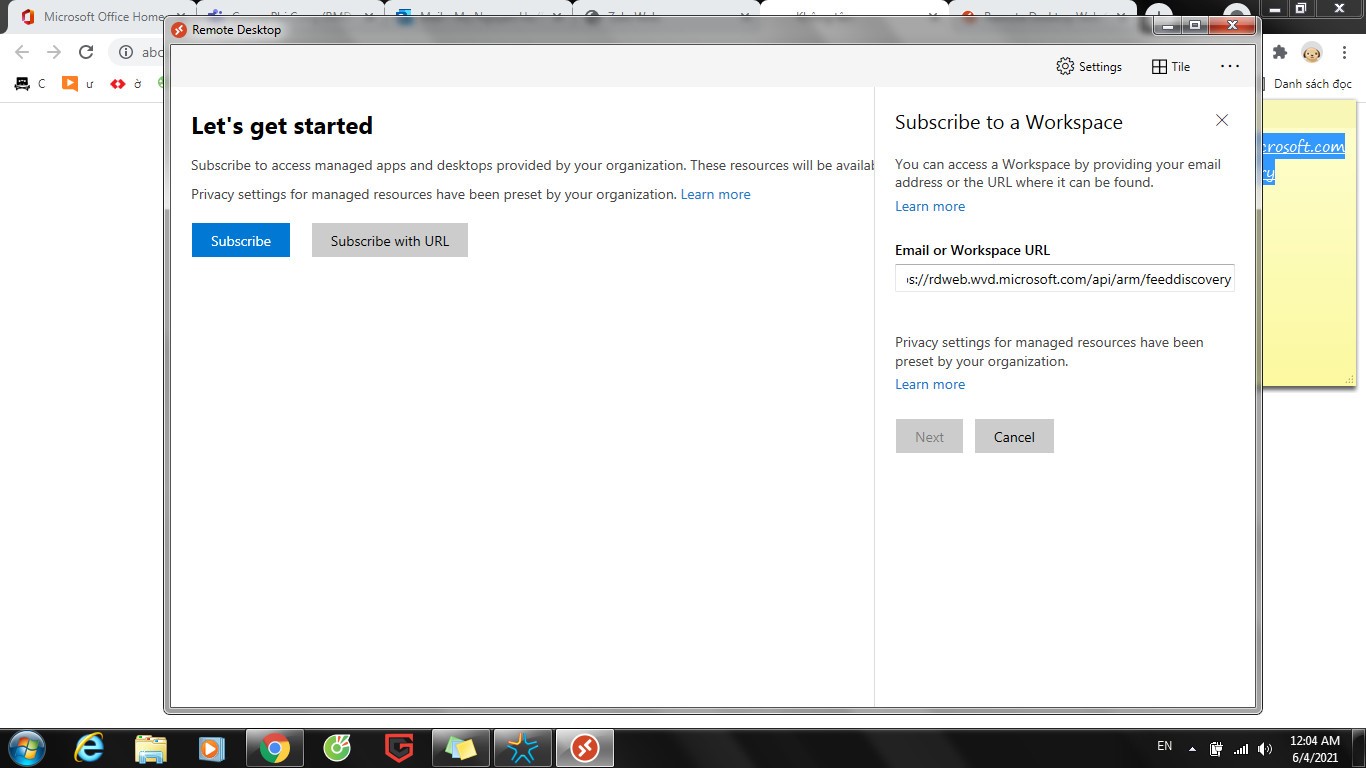Click Remote Desktop title bar icon
The height and width of the screenshot is (768, 1366).
tap(179, 29)
